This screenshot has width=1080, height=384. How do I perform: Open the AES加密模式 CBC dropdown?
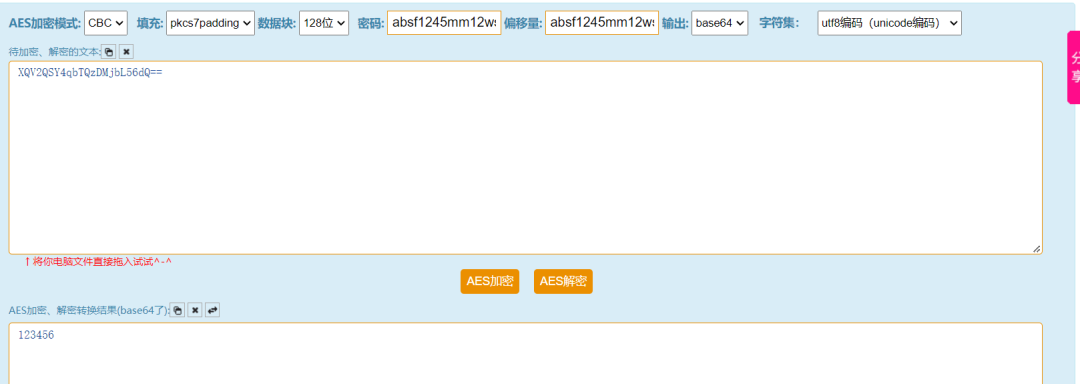[106, 23]
